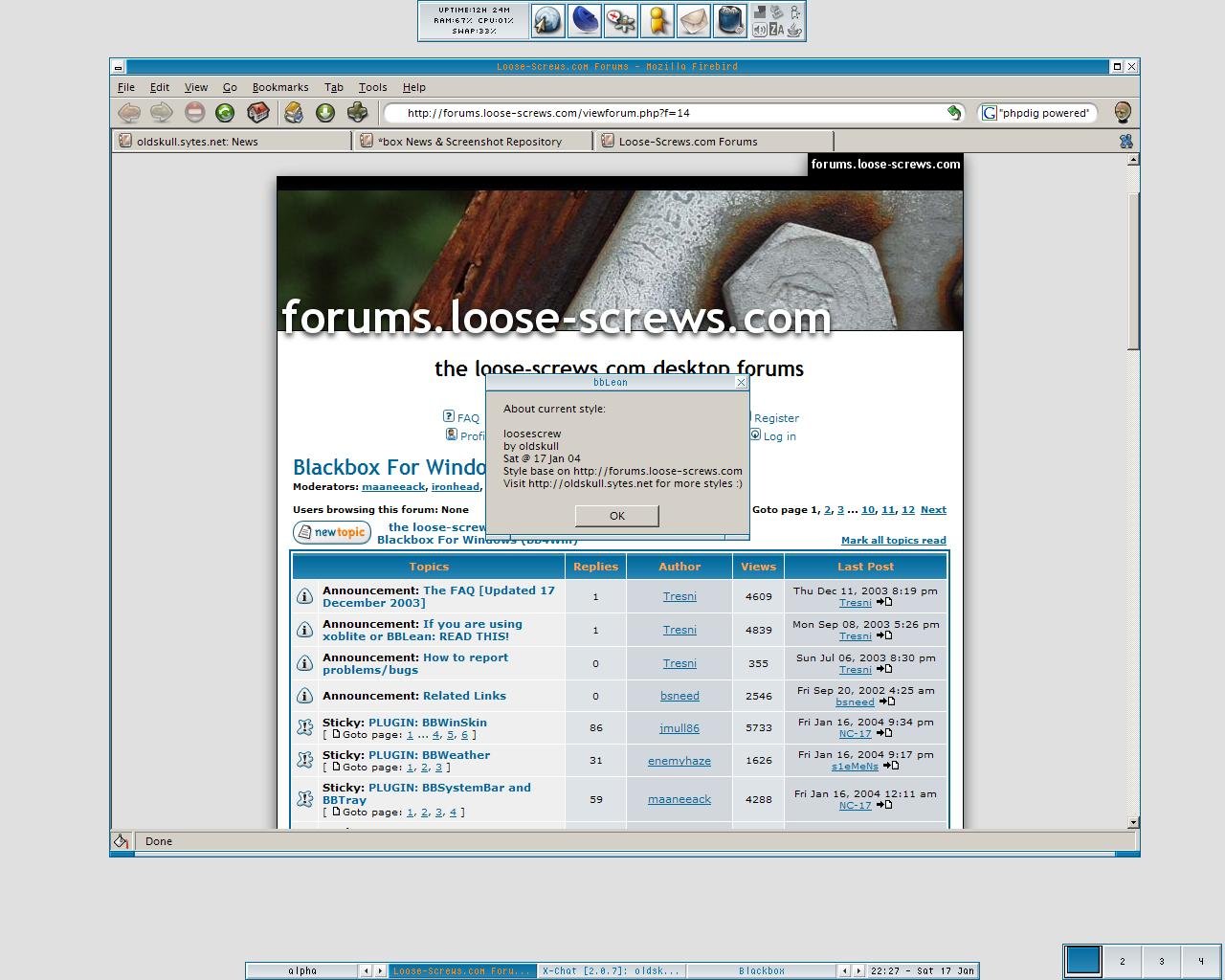1225x980 pixels.
Task: Open page 12 of the forum
Action: point(908,510)
